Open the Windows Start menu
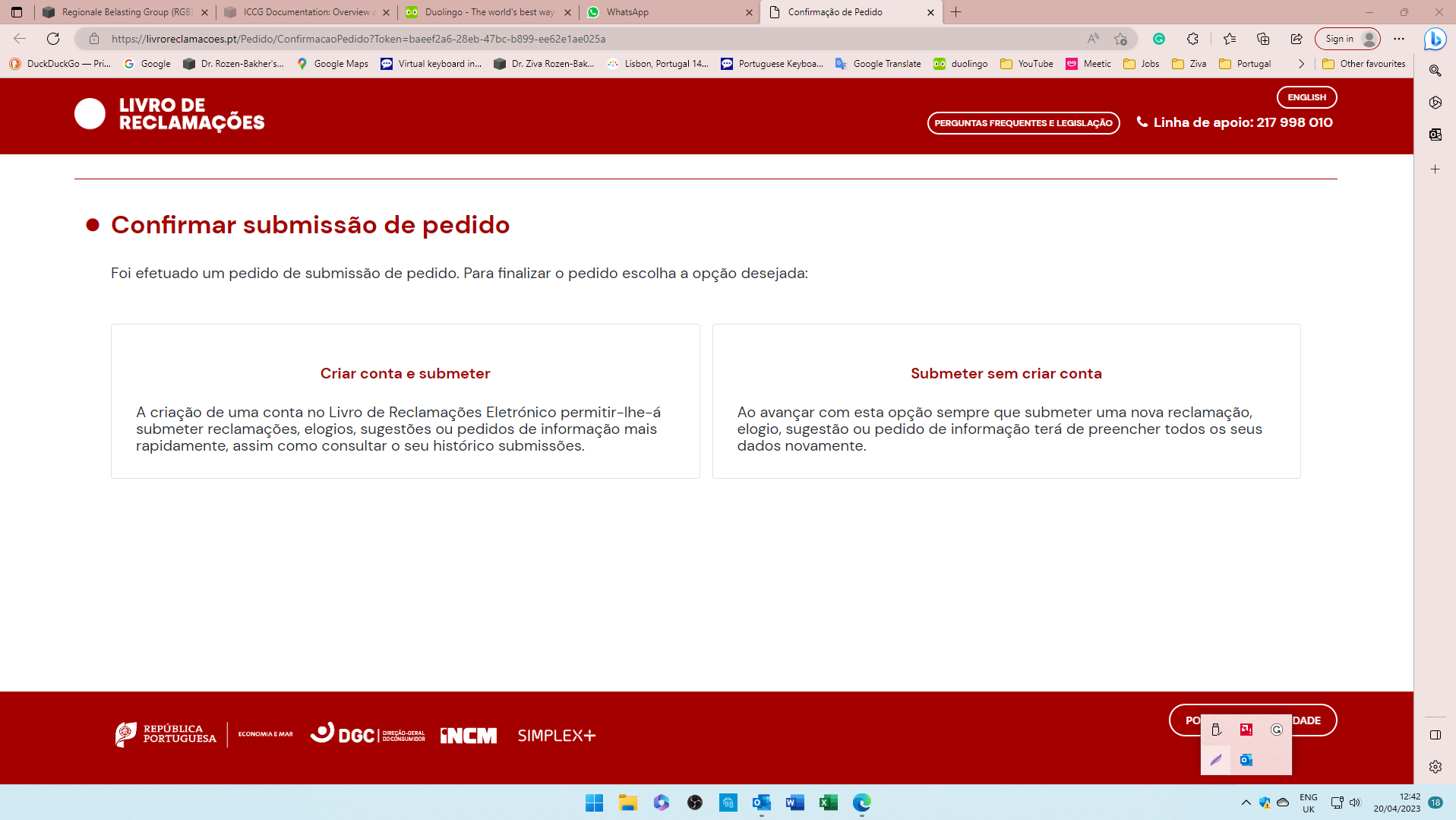1456x820 pixels. click(x=595, y=803)
